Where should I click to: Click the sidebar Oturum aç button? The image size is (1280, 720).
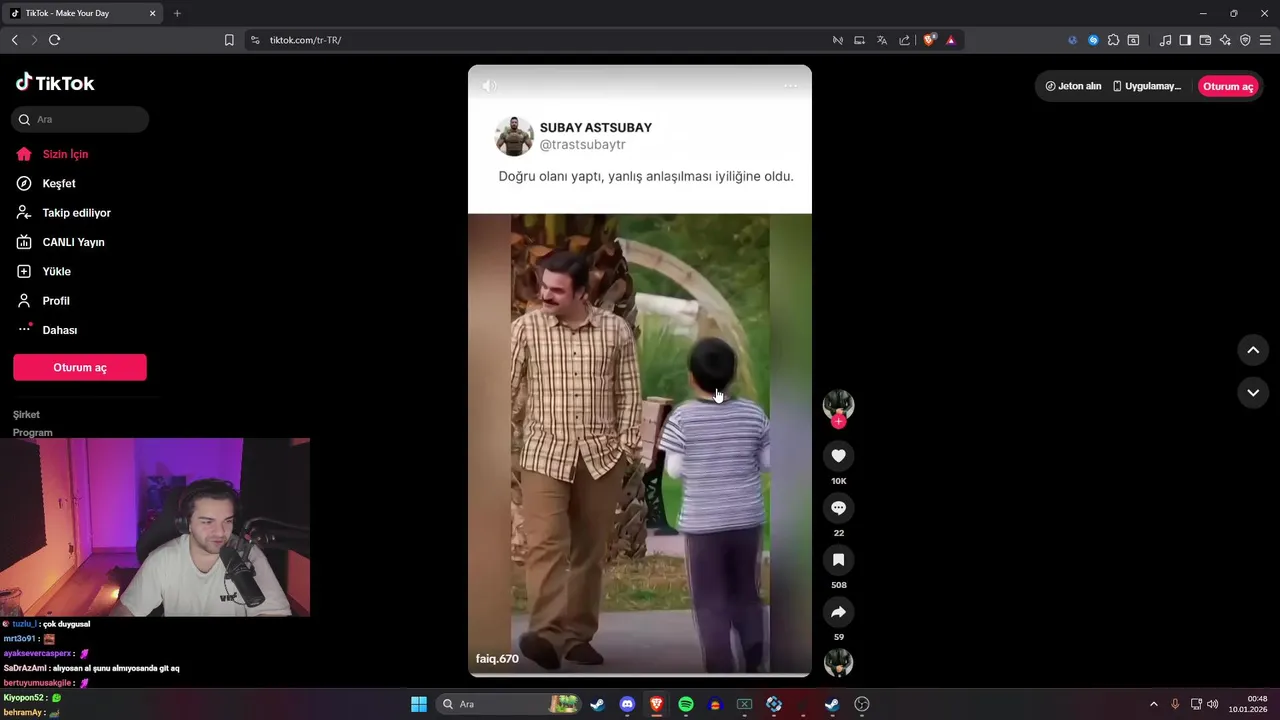(x=80, y=367)
